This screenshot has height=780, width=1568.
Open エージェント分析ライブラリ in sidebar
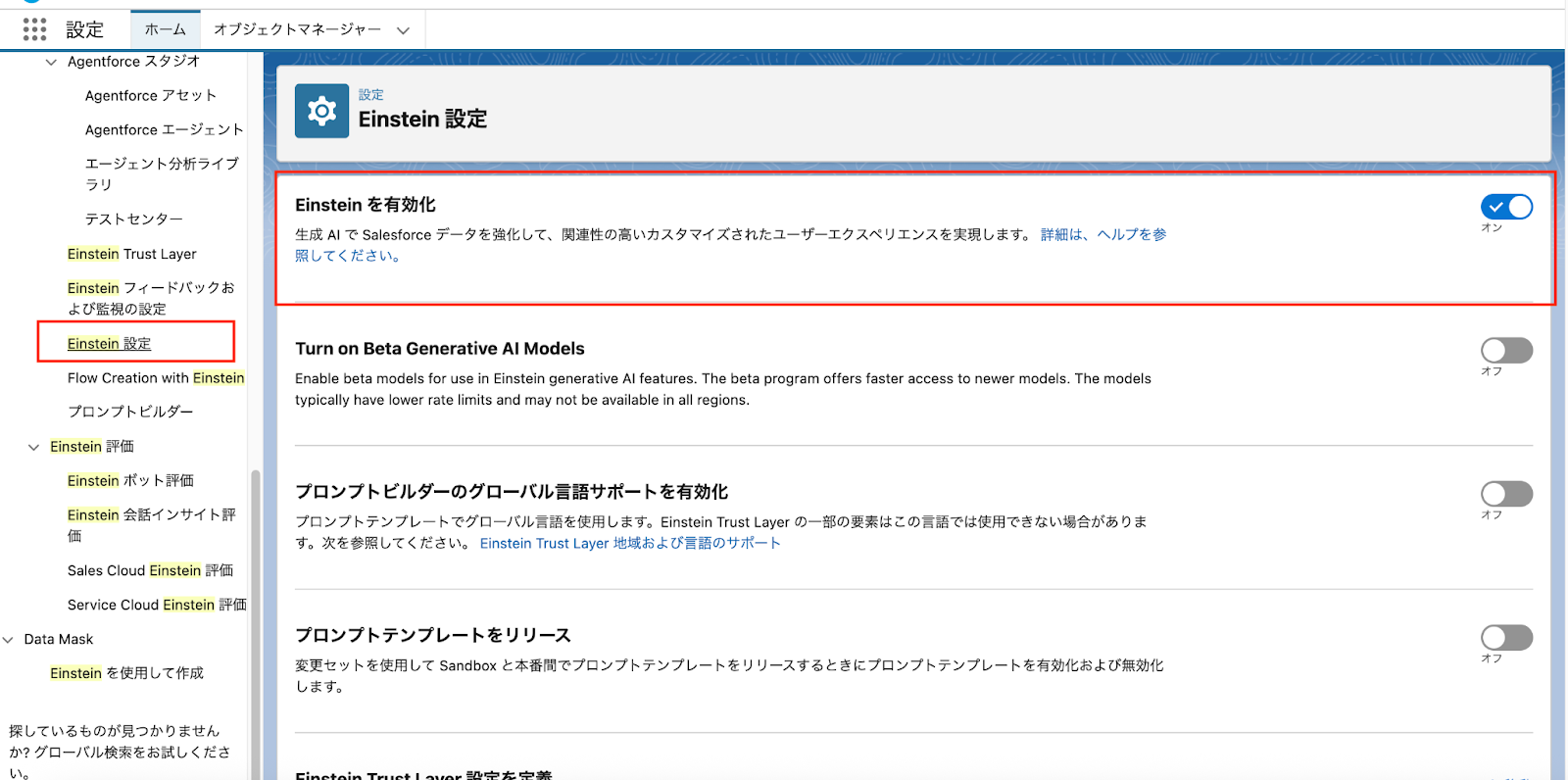click(162, 173)
